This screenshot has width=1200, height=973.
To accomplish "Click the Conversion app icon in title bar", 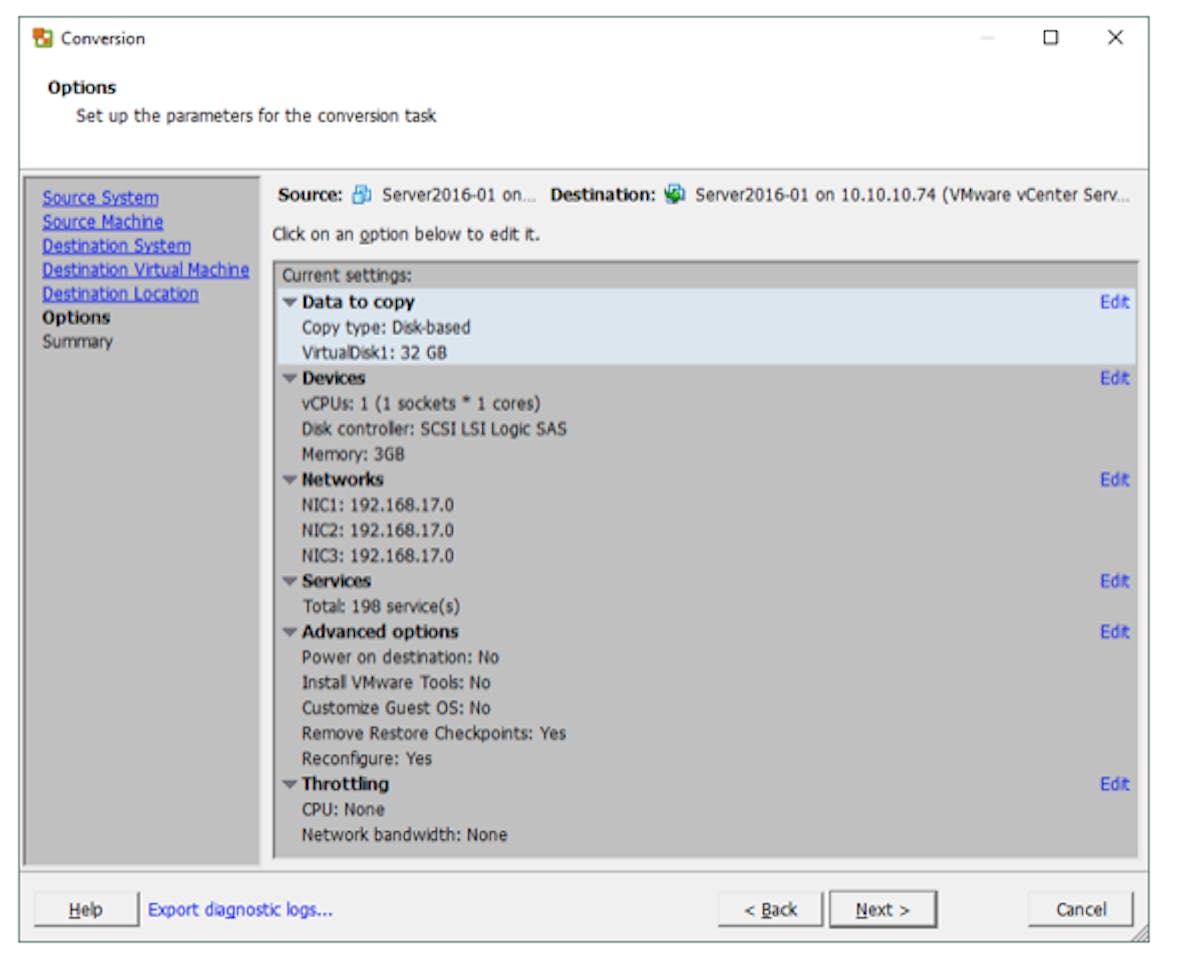I will click(43, 38).
